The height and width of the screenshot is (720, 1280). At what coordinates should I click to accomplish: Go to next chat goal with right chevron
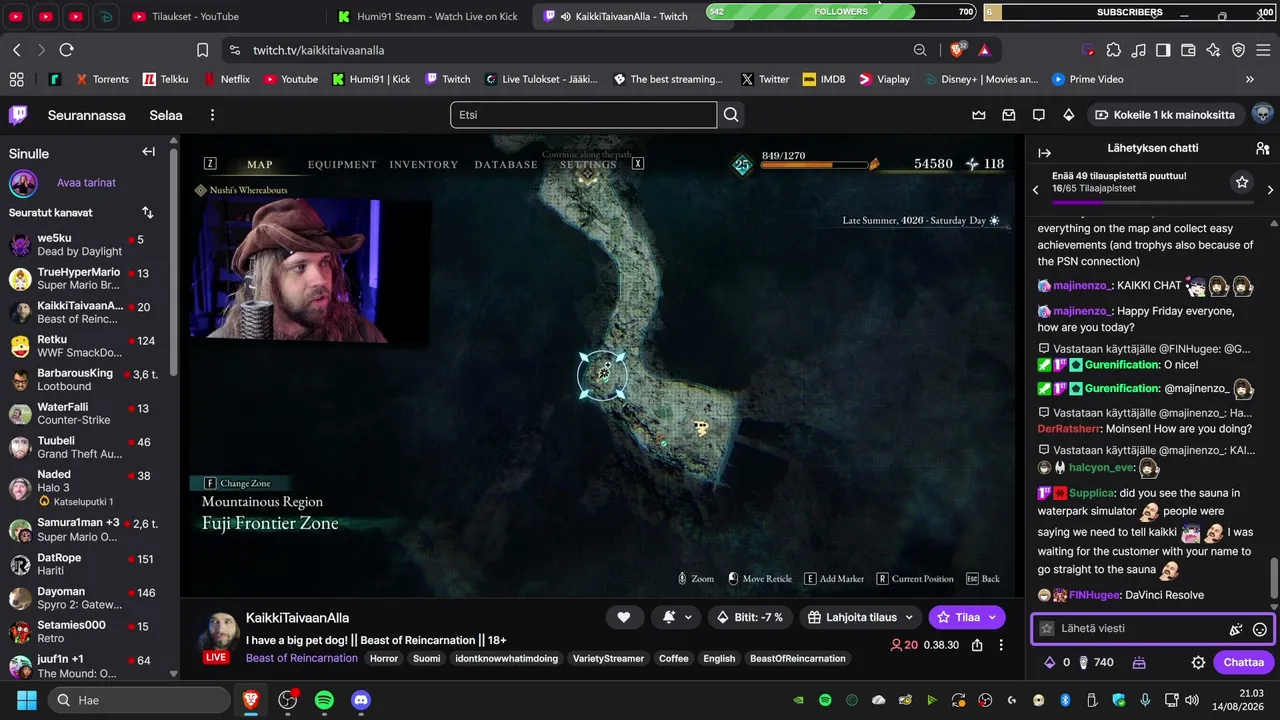pyautogui.click(x=1270, y=190)
